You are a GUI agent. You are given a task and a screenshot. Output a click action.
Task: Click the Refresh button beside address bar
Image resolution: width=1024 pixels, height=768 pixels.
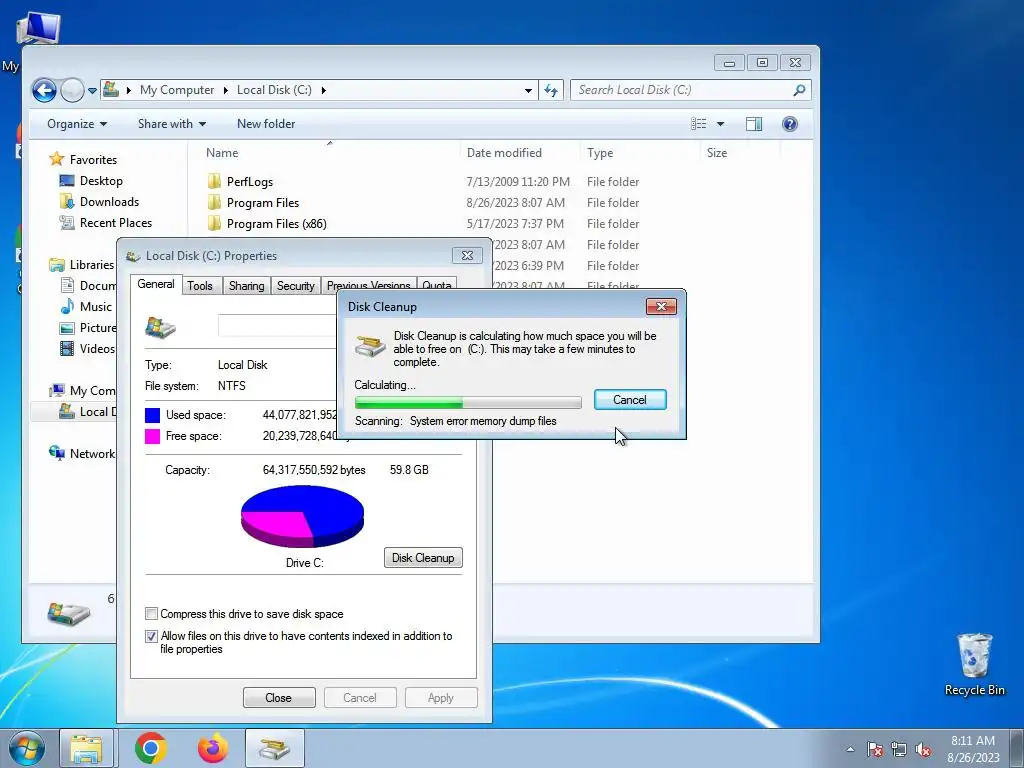551,90
